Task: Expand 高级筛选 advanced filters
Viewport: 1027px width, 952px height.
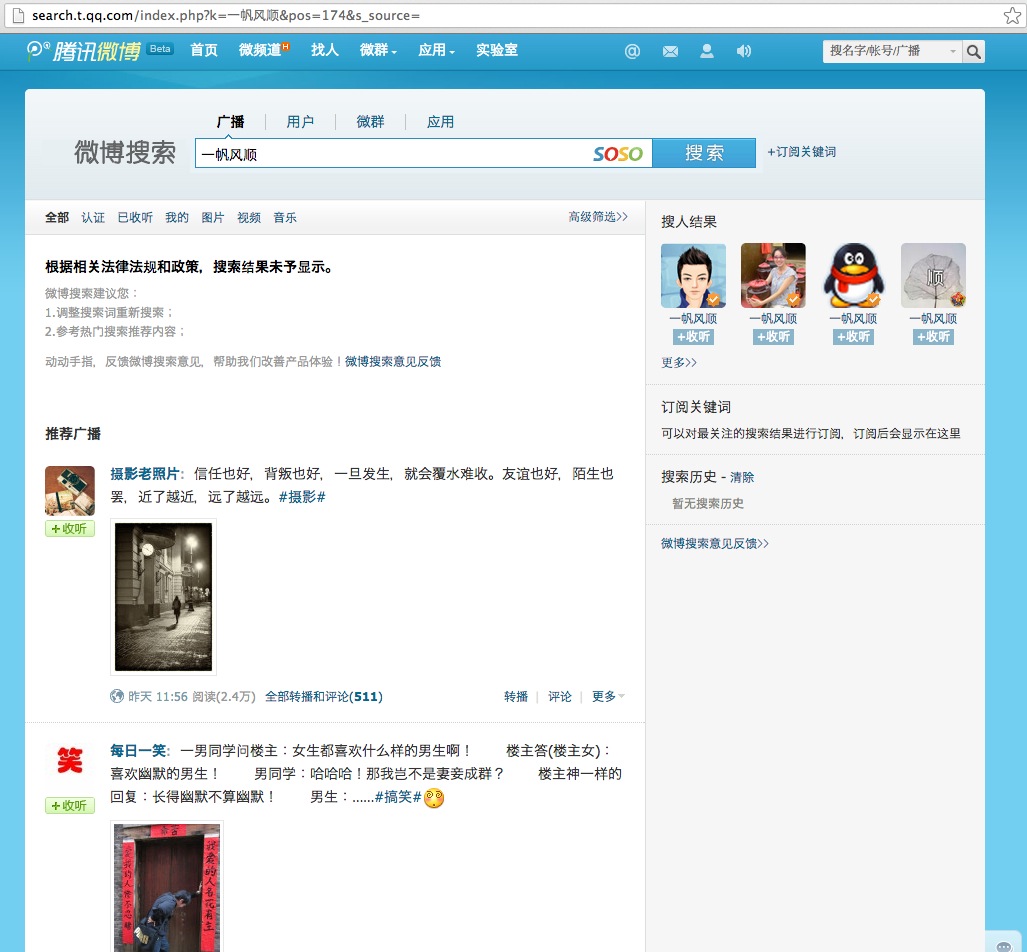Action: click(598, 217)
